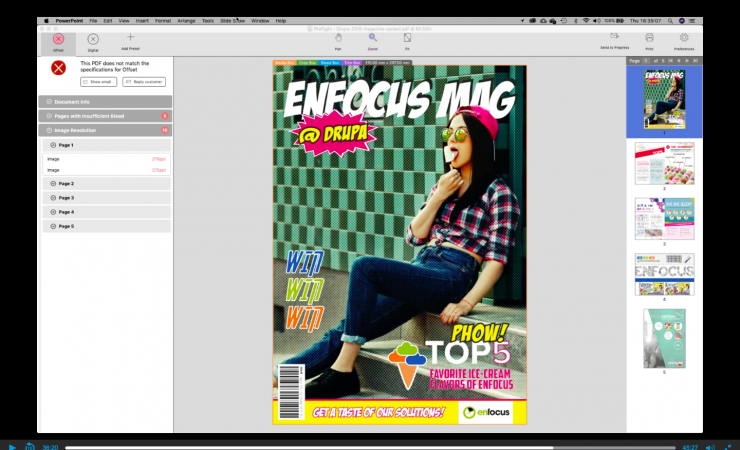Click the Show email button

point(97,82)
